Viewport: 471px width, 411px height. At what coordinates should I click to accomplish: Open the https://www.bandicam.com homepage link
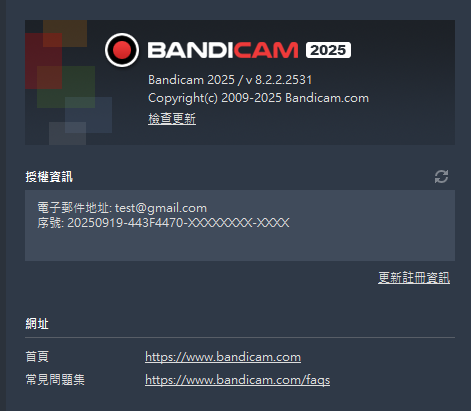(223, 357)
